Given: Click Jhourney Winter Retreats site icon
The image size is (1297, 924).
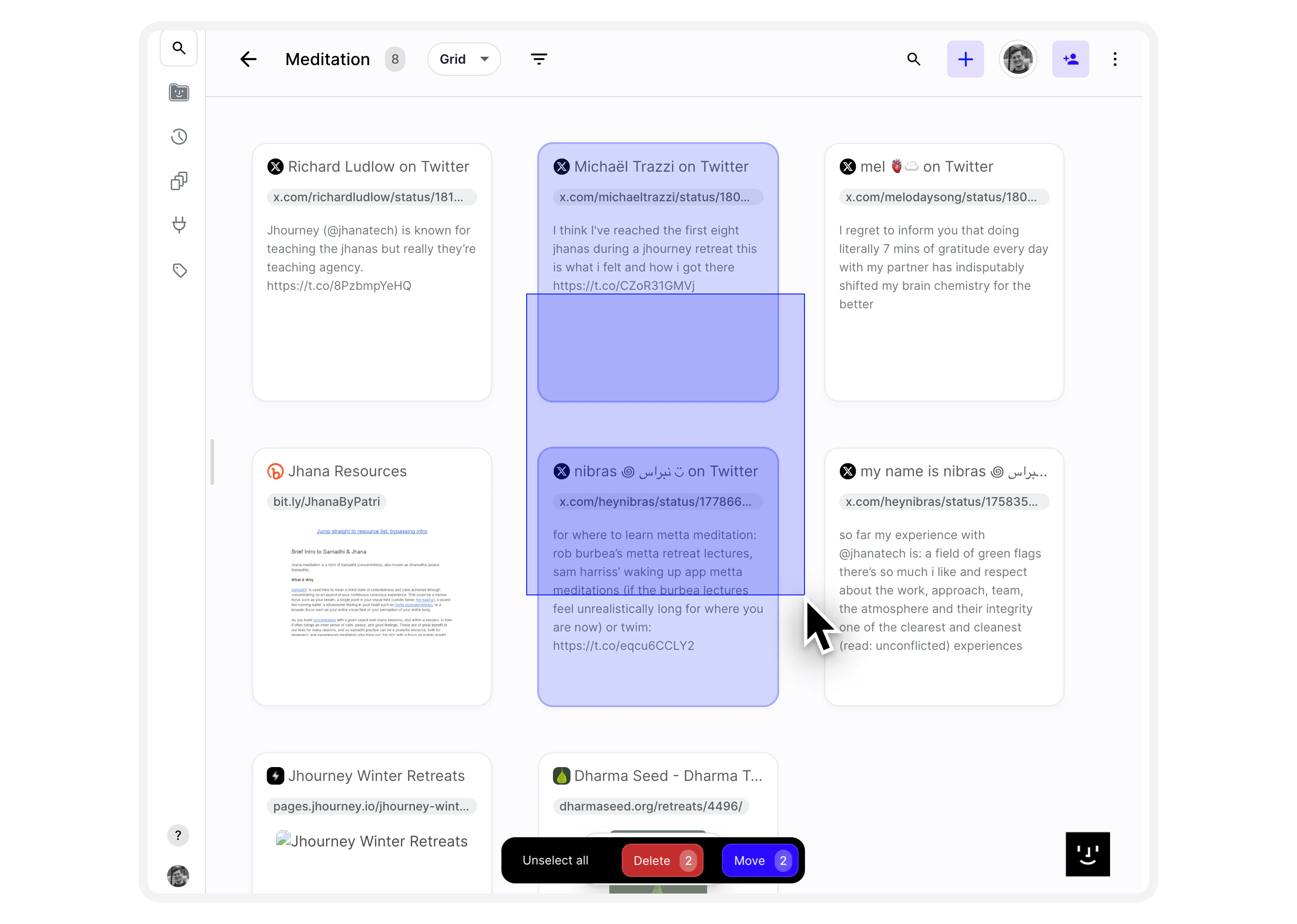Looking at the screenshot, I should [276, 776].
